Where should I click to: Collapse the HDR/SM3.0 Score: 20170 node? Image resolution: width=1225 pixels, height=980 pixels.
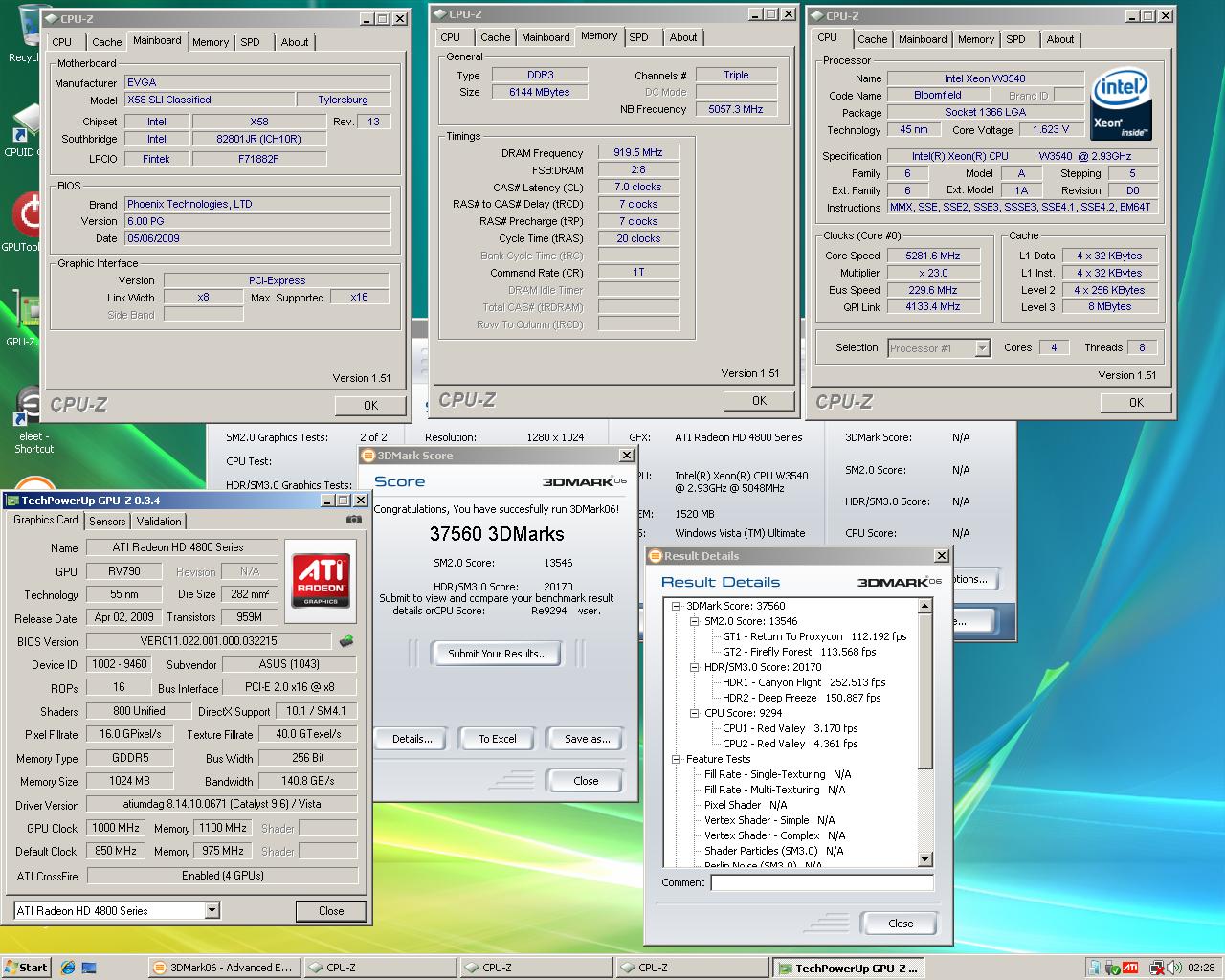695,667
